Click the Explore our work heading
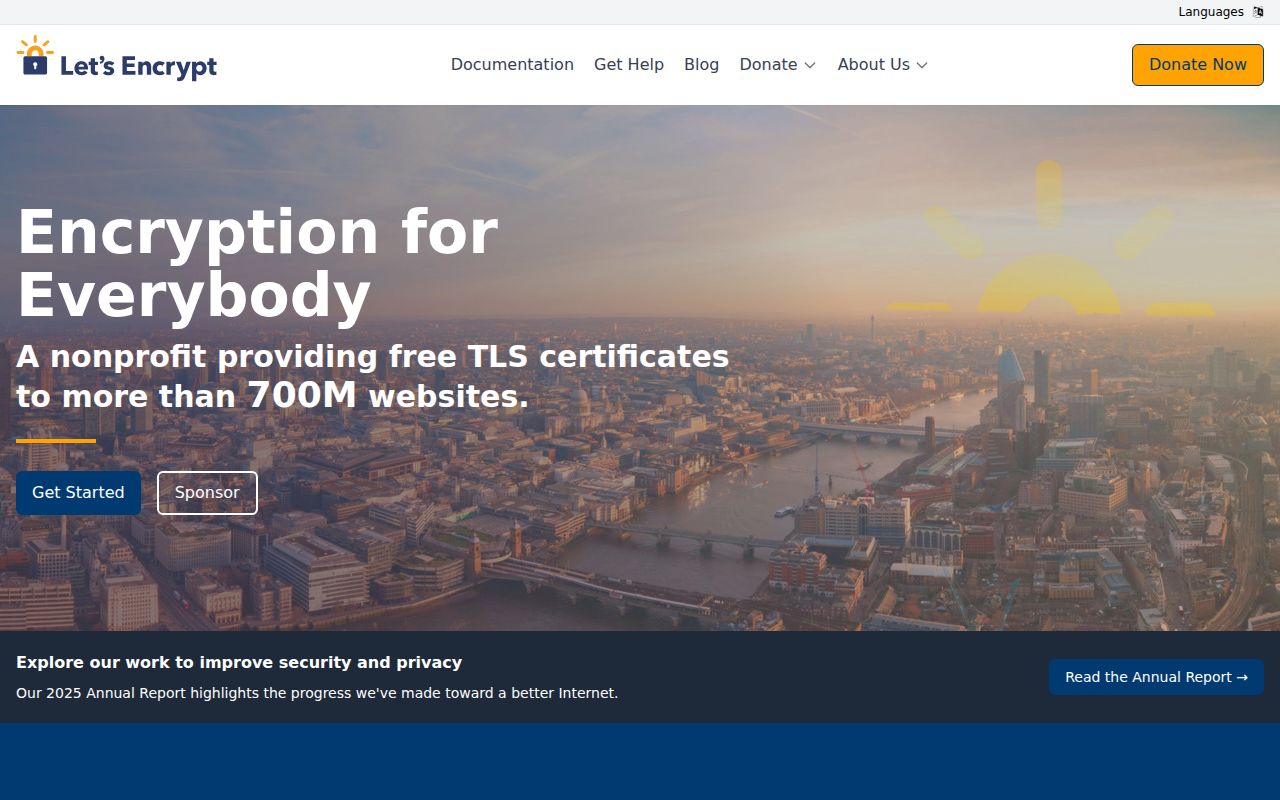This screenshot has height=800, width=1280. 239,662
